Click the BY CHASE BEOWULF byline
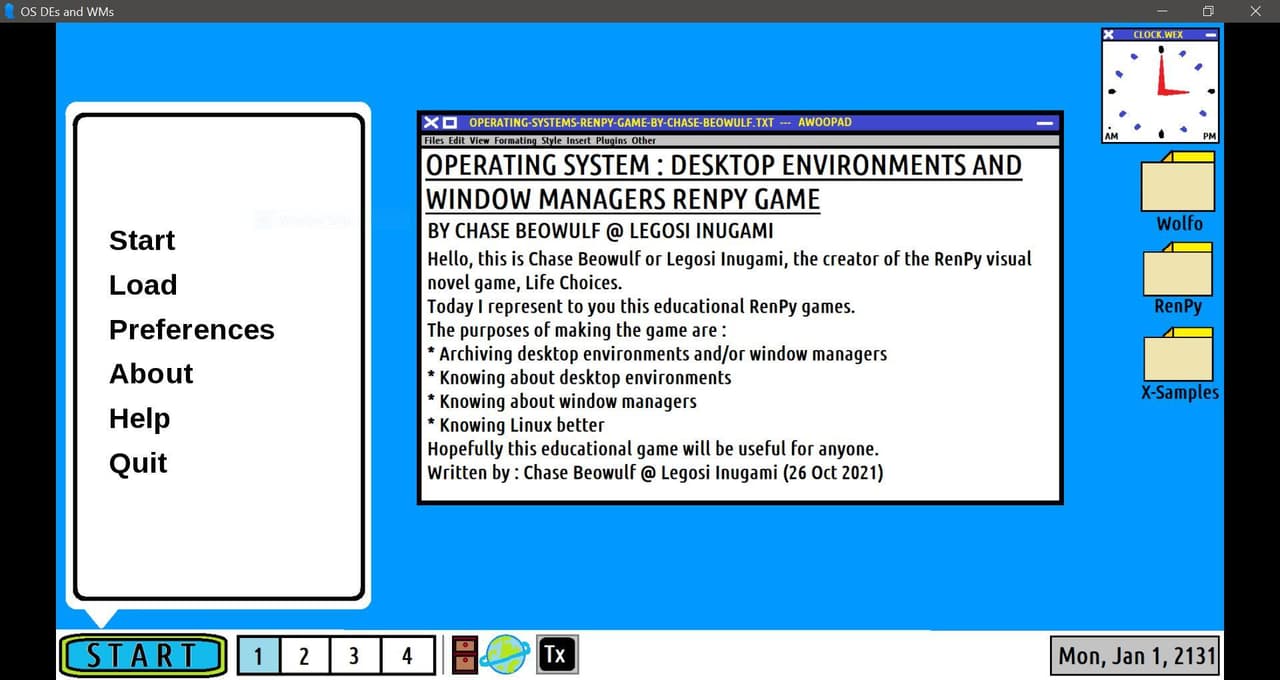1280x680 pixels. pyautogui.click(x=600, y=231)
